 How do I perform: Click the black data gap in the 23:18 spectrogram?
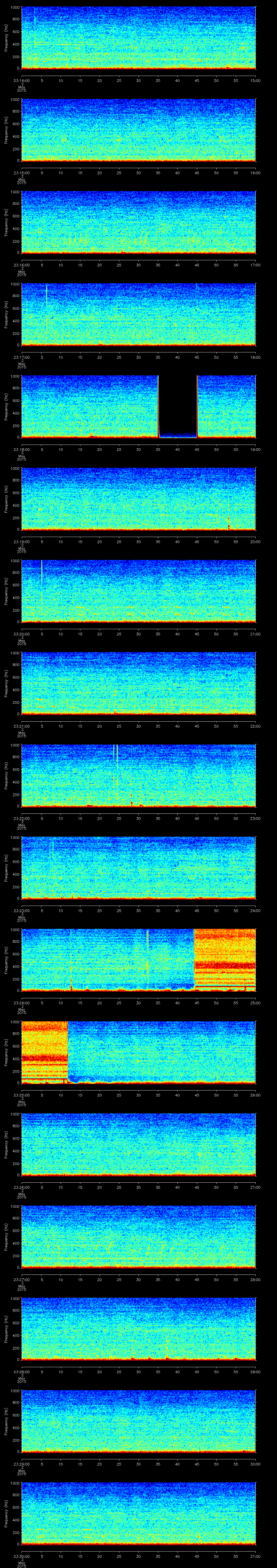tap(177, 405)
